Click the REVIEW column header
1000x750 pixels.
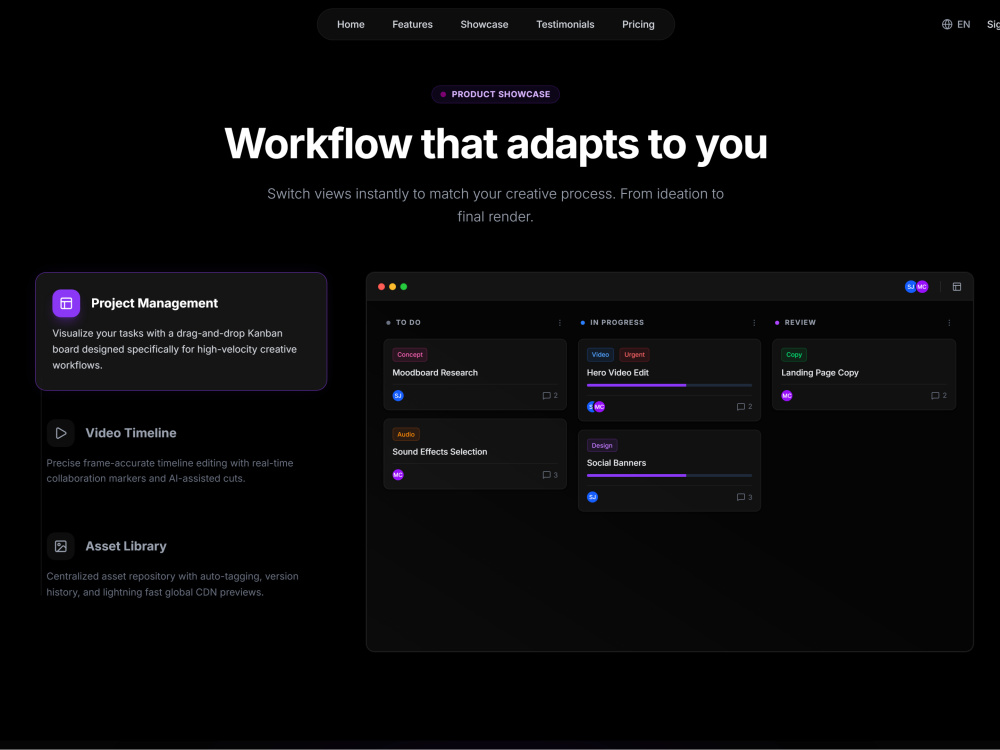pyautogui.click(x=800, y=323)
